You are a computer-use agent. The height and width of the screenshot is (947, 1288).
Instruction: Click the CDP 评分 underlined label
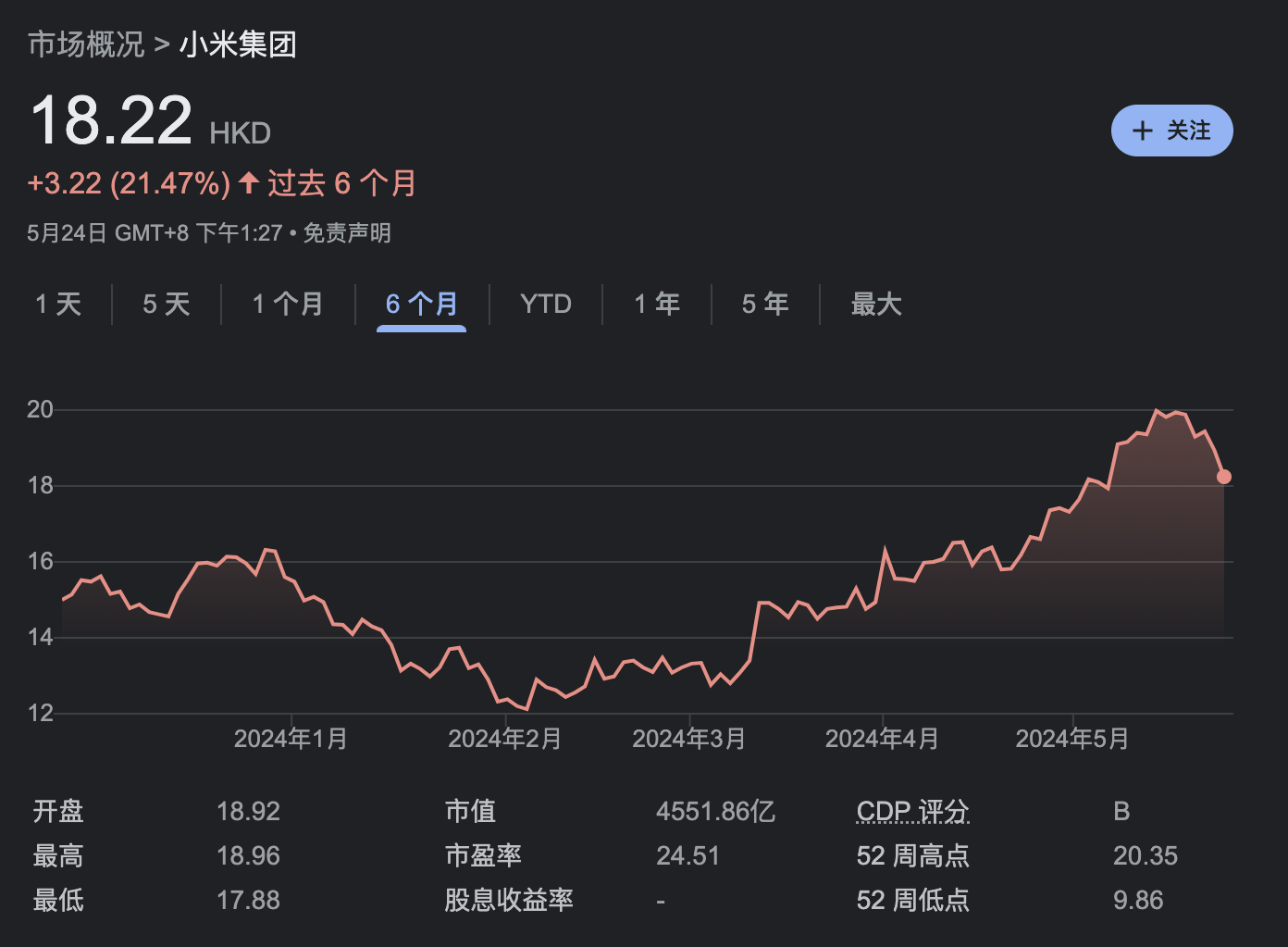click(x=912, y=812)
